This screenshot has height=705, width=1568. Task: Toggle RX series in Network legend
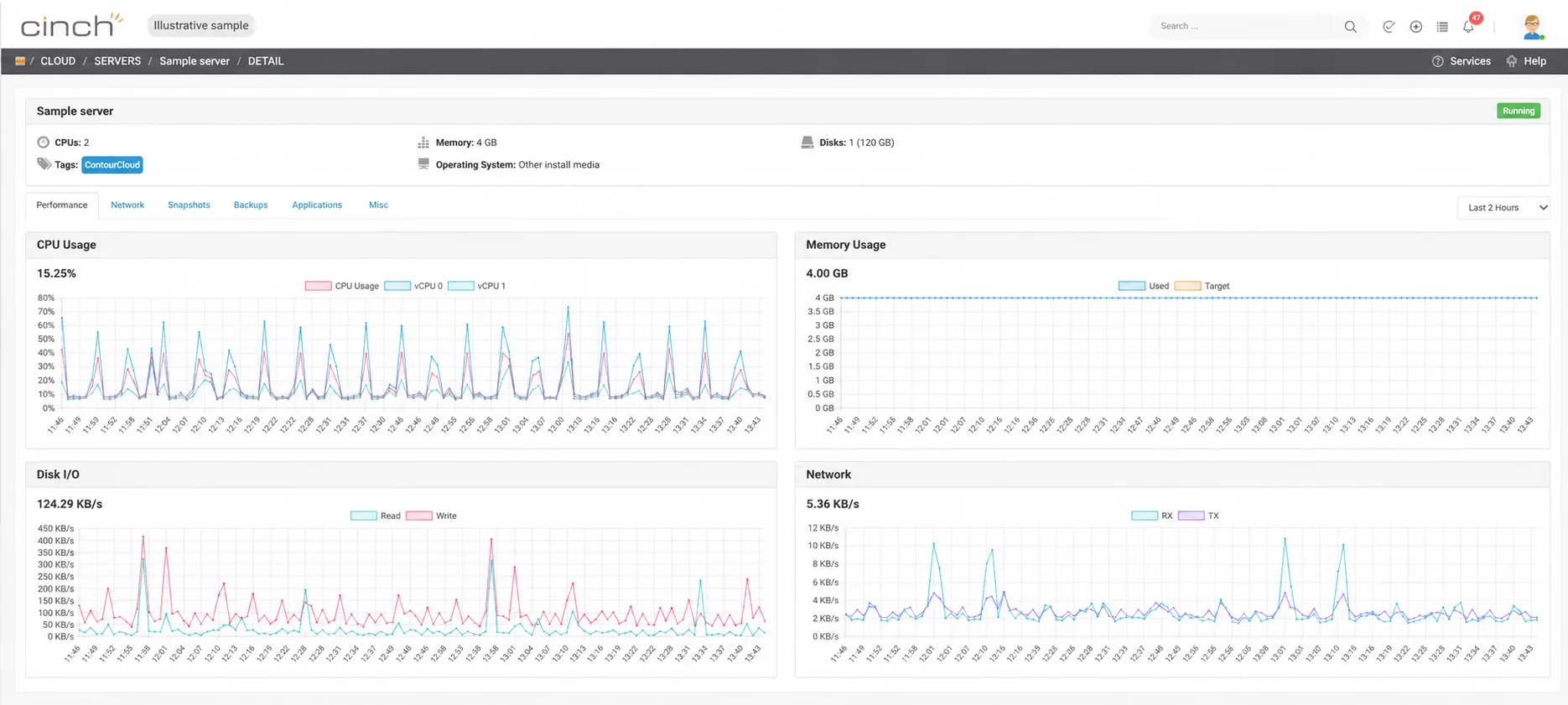click(1152, 516)
